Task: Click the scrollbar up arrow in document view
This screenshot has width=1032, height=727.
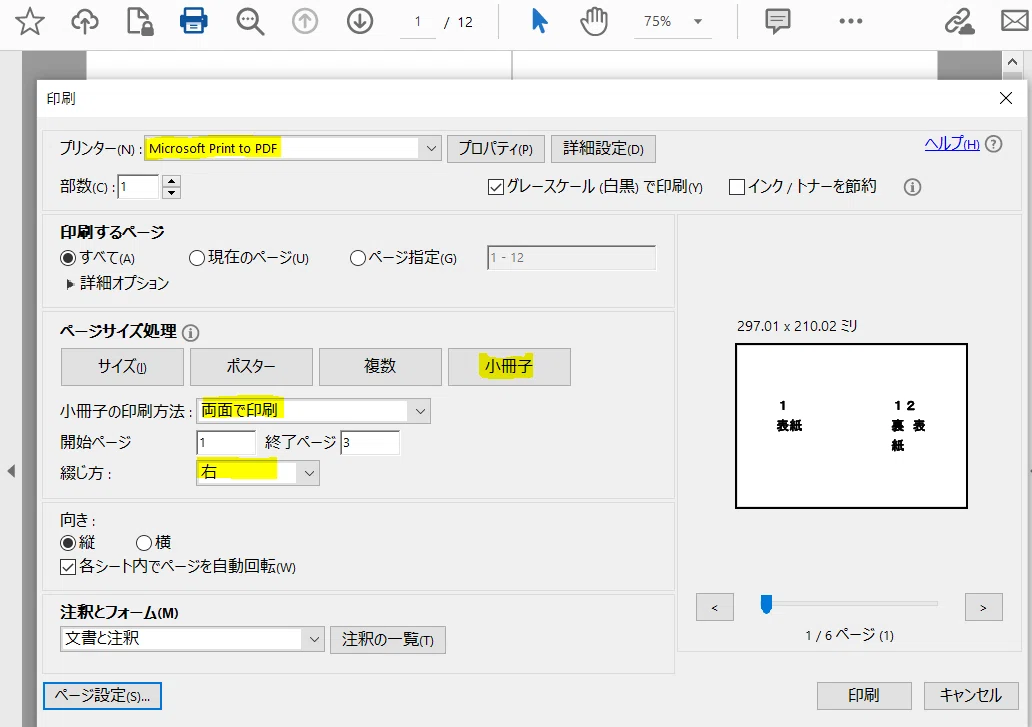Action: tap(1012, 61)
